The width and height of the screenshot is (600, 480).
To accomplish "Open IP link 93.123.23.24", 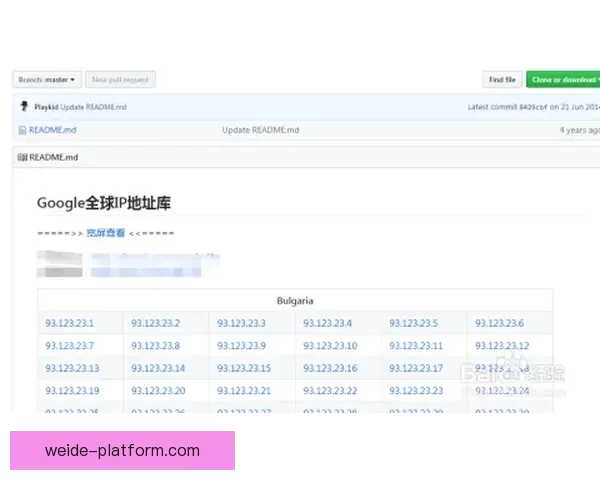I will (502, 391).
